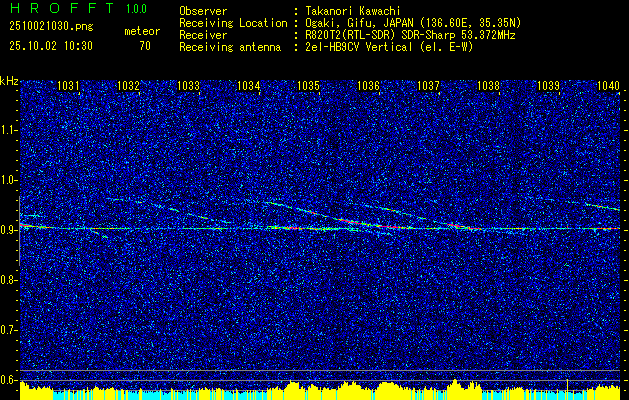The height and width of the screenshot is (400, 629).
Task: Click the kHz axis unit label
Action: pos(9,81)
